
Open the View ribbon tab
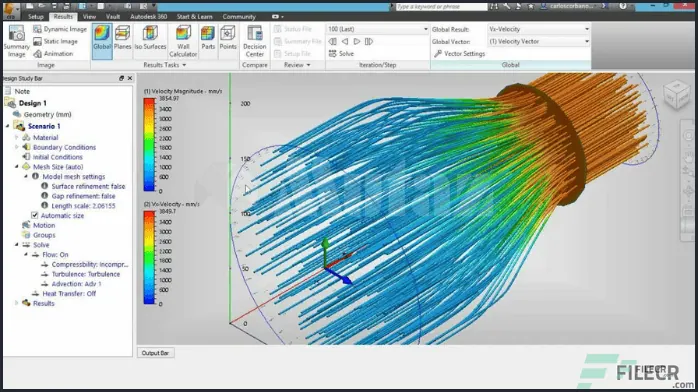click(x=89, y=16)
